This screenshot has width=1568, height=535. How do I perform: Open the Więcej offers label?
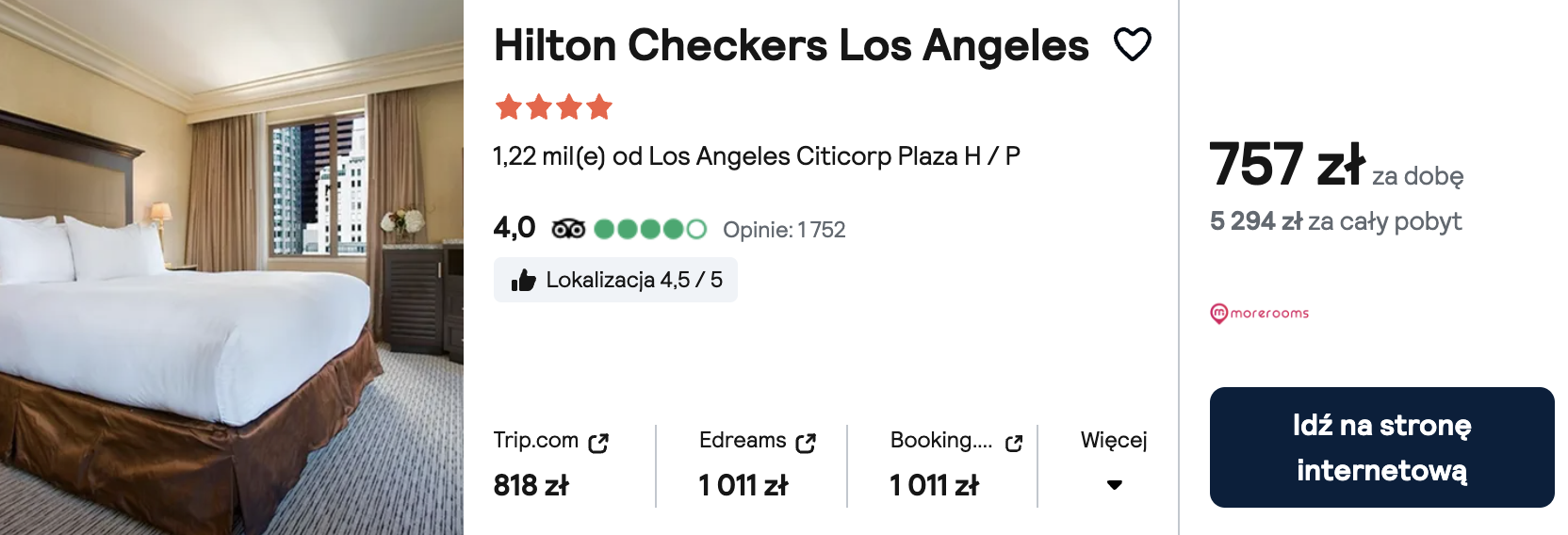1114,440
